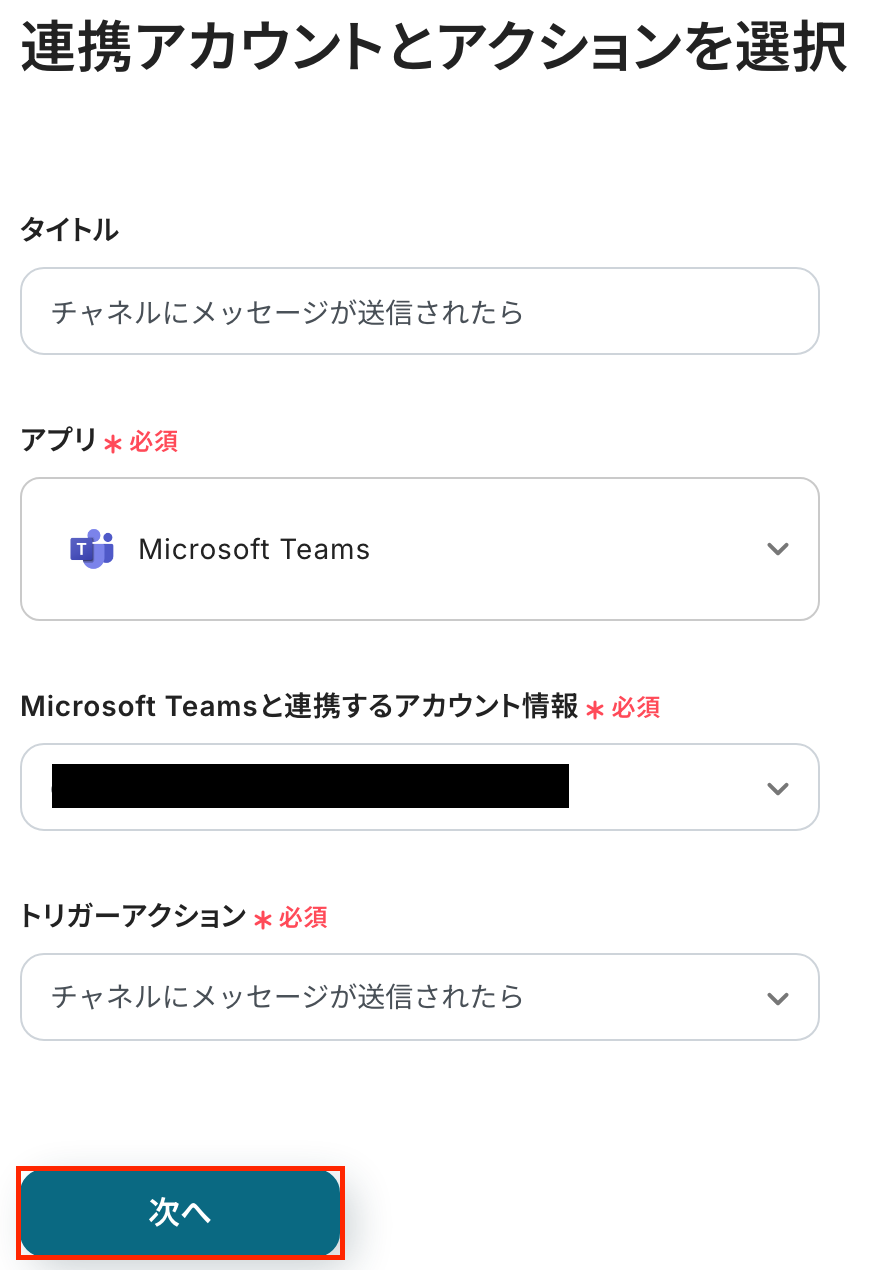Click the asterisk beside トリガーアクション
This screenshot has height=1270, width=886.
point(263,920)
